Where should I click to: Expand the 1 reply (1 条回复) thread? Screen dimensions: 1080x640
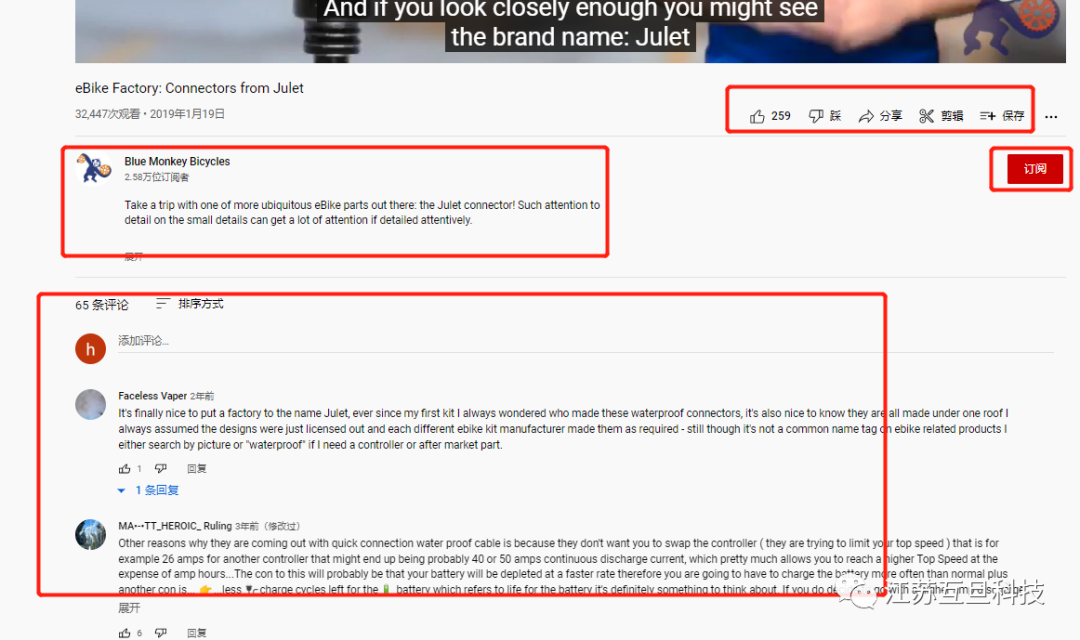[x=148, y=490]
